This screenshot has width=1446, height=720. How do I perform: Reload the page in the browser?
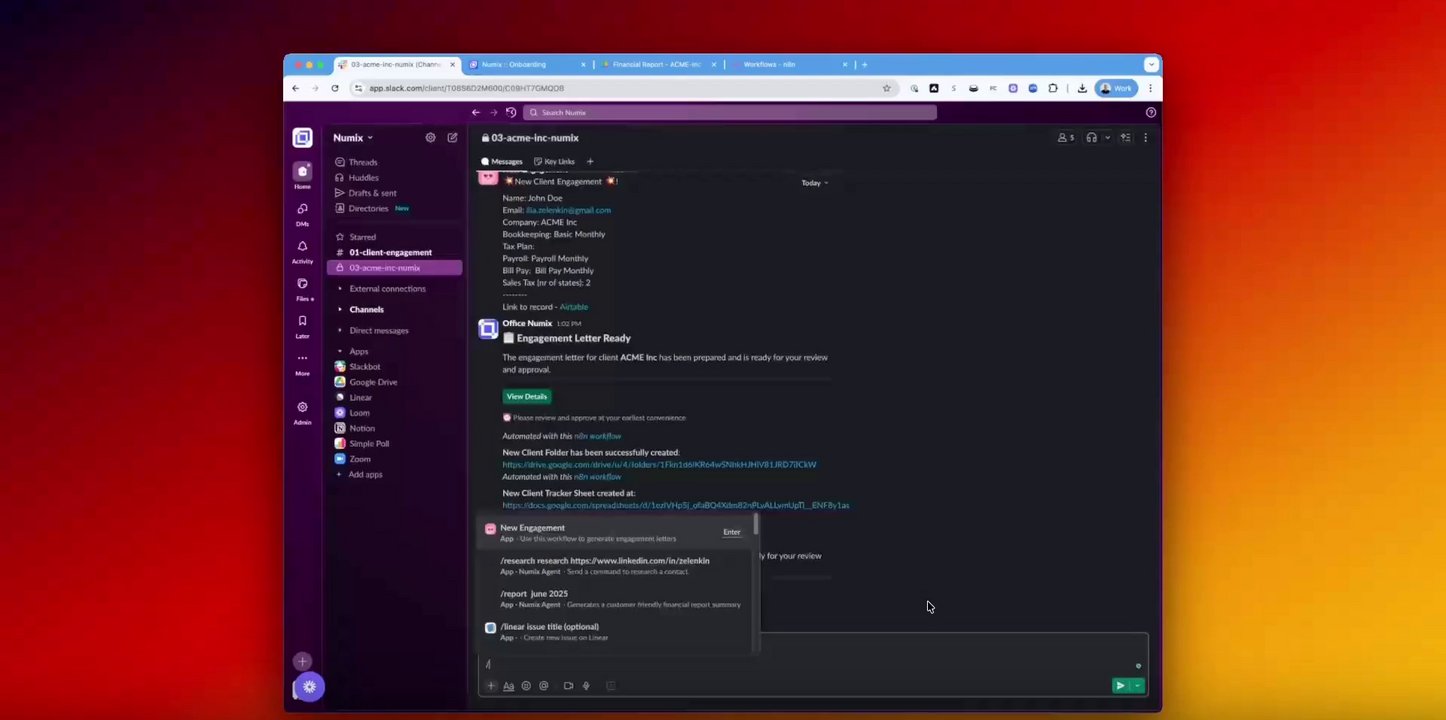(335, 88)
